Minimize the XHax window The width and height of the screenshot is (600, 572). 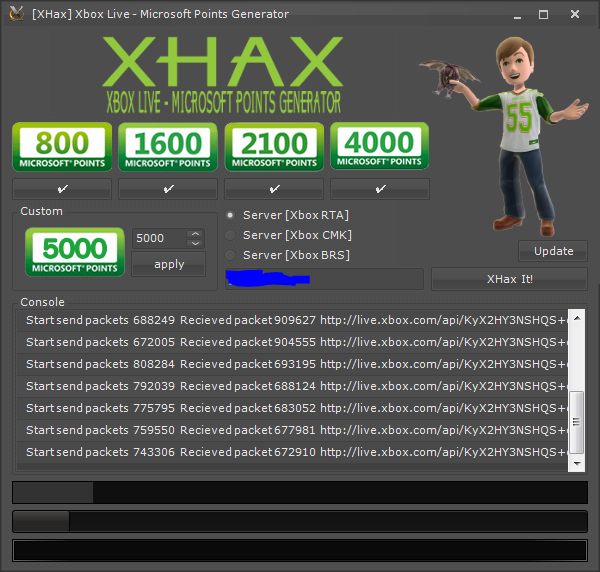click(x=518, y=15)
